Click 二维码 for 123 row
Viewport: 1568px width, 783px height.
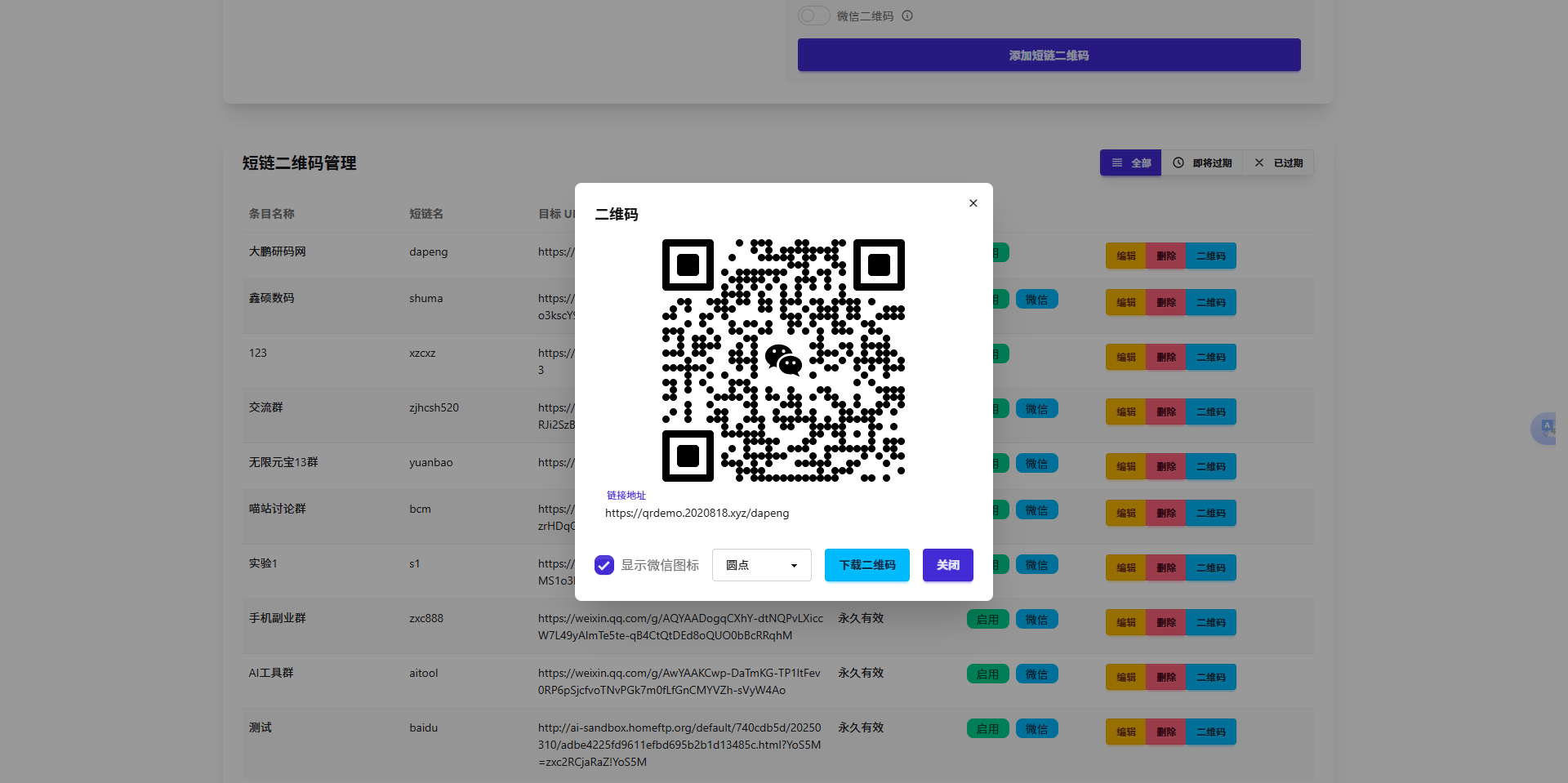1210,357
